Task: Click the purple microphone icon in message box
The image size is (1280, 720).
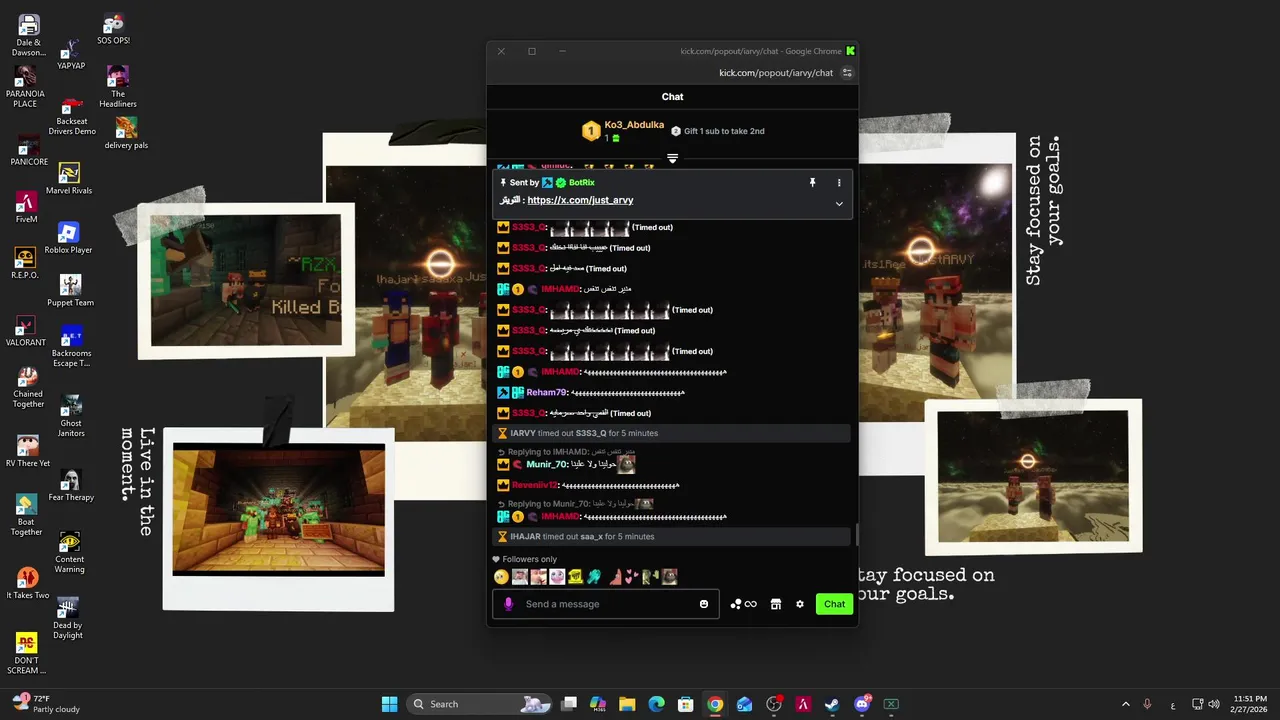Action: tap(508, 604)
